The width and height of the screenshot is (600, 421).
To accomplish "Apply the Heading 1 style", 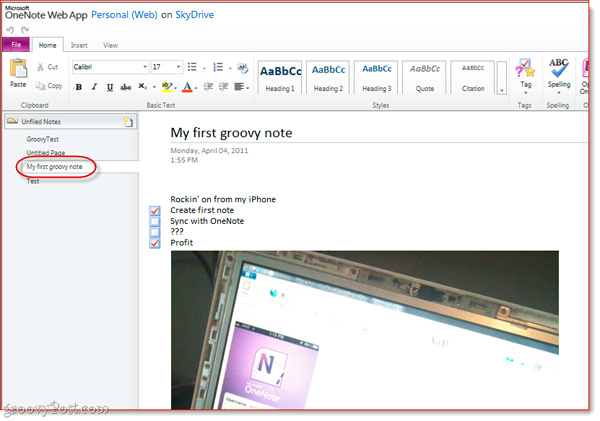I will point(279,76).
